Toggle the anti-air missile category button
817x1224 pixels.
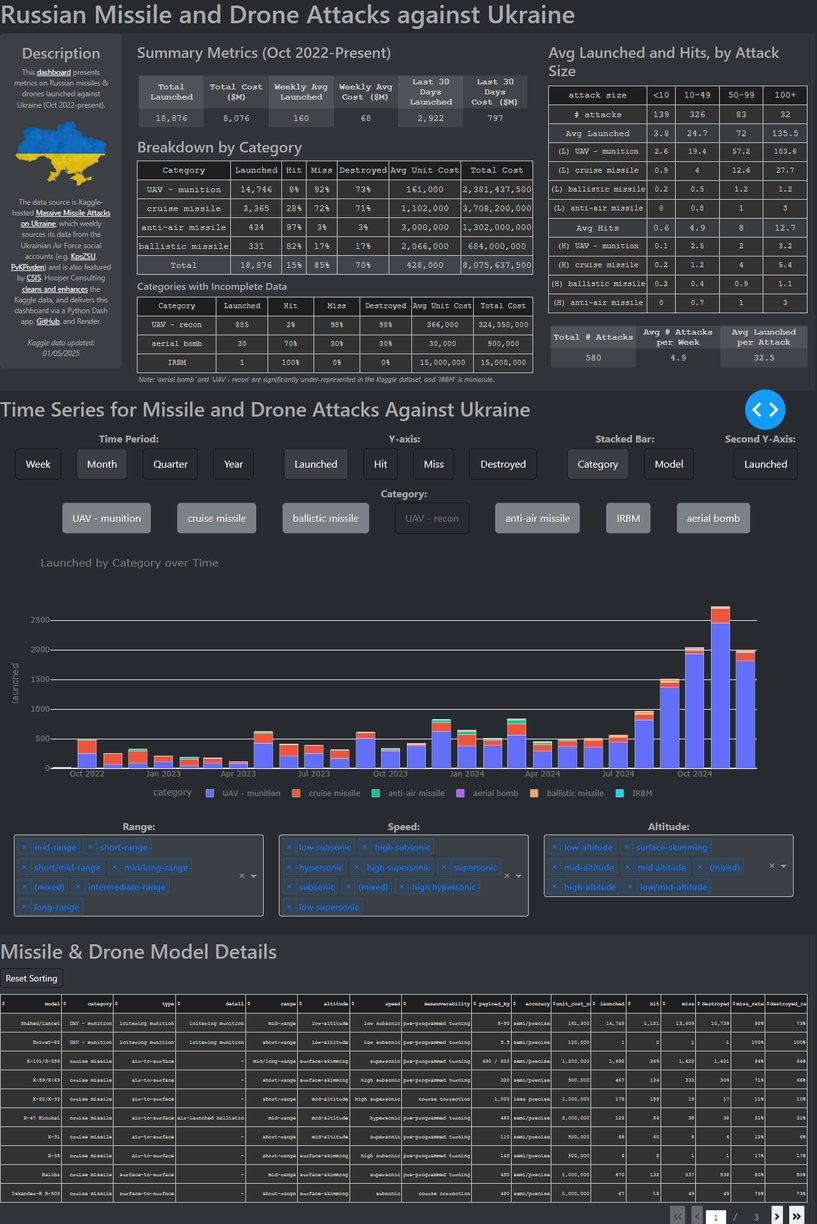click(x=537, y=518)
